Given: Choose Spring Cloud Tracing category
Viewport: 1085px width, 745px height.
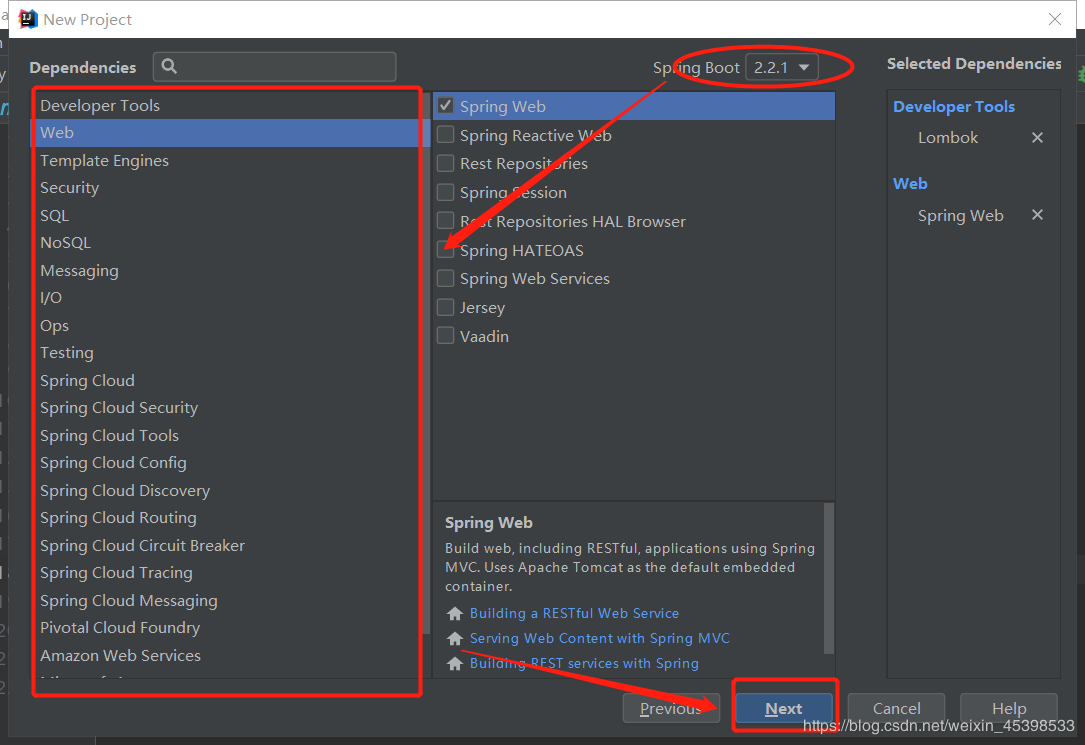Looking at the screenshot, I should [x=227, y=572].
